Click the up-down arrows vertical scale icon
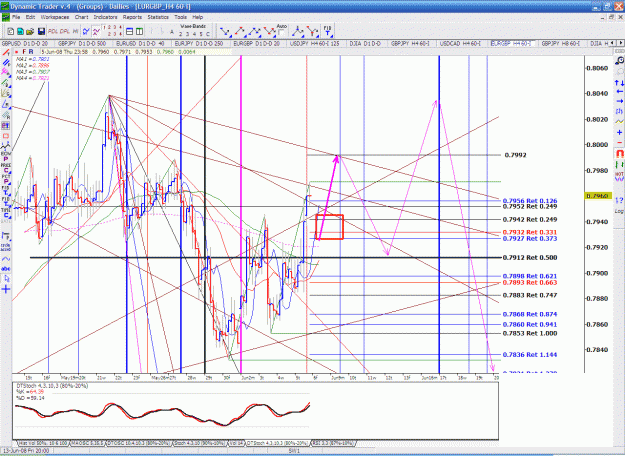The image size is (625, 456). 619,83
